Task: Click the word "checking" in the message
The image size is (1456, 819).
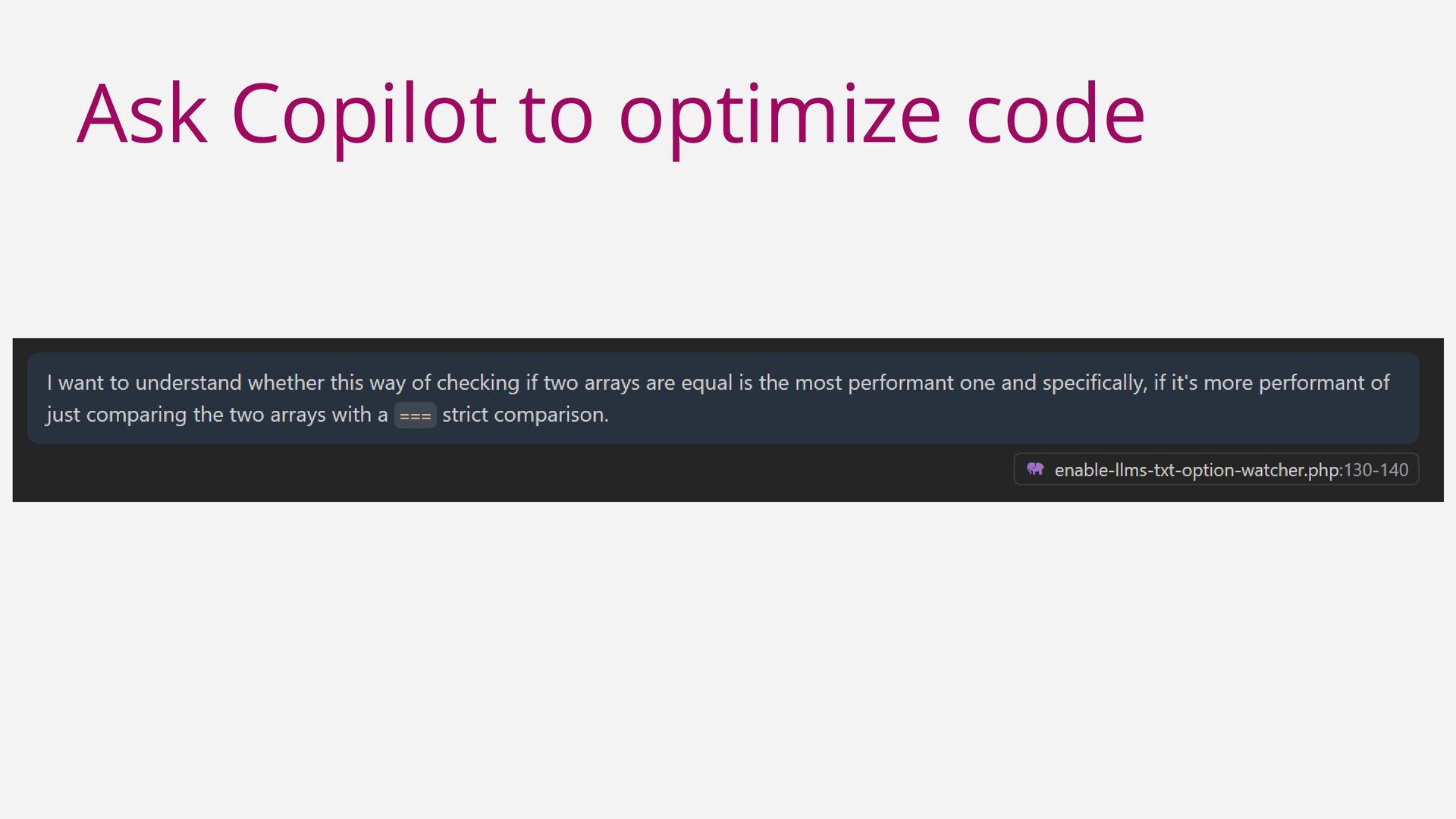Action: pos(478,382)
